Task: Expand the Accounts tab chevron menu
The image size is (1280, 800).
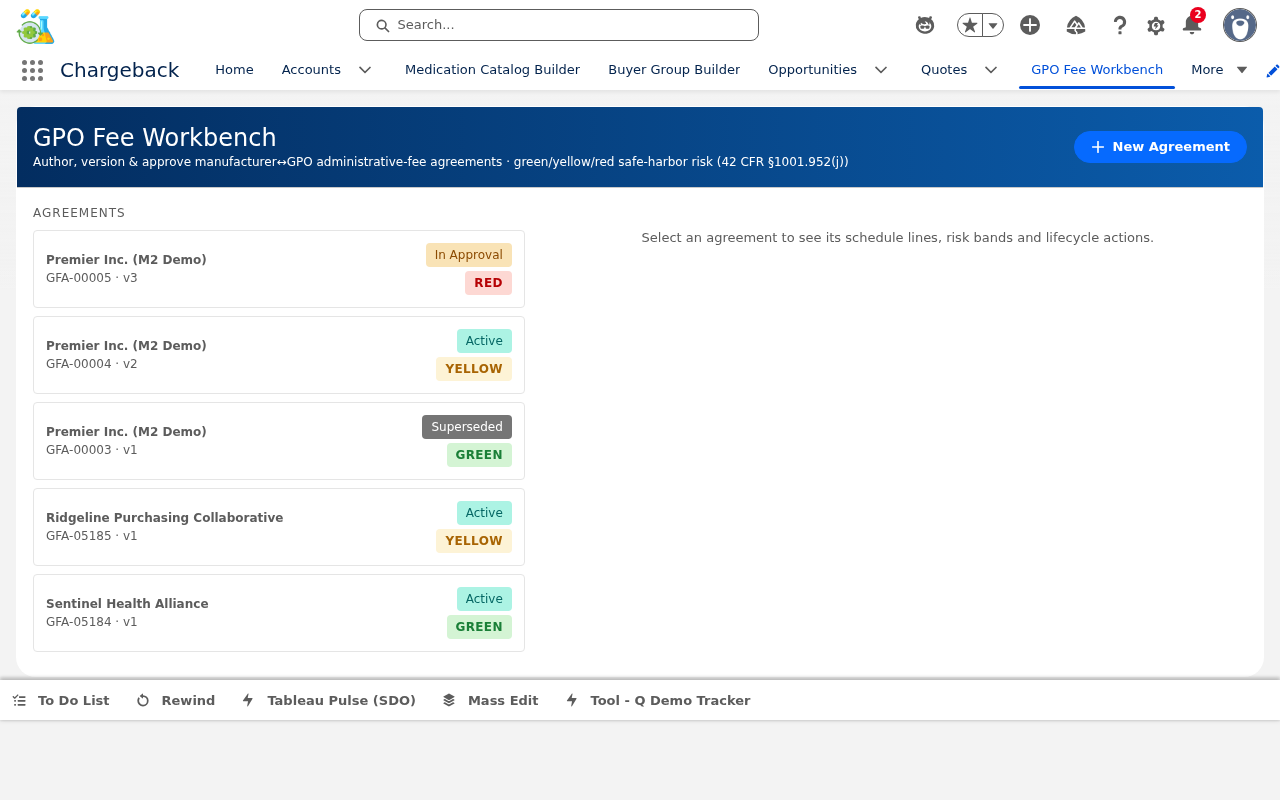Action: pos(365,70)
